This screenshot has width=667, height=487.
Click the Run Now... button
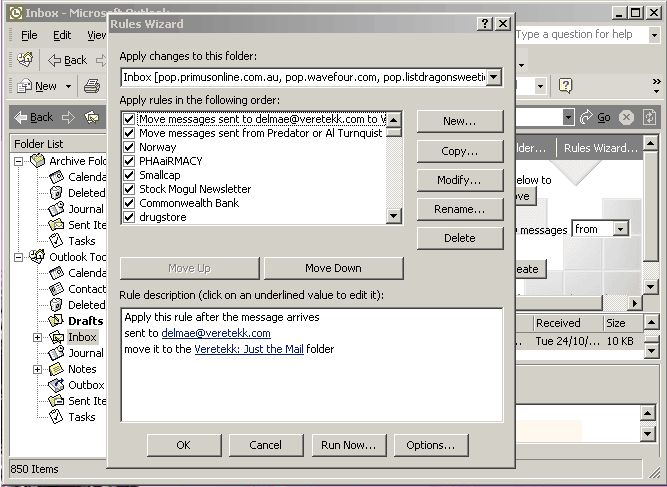point(349,445)
